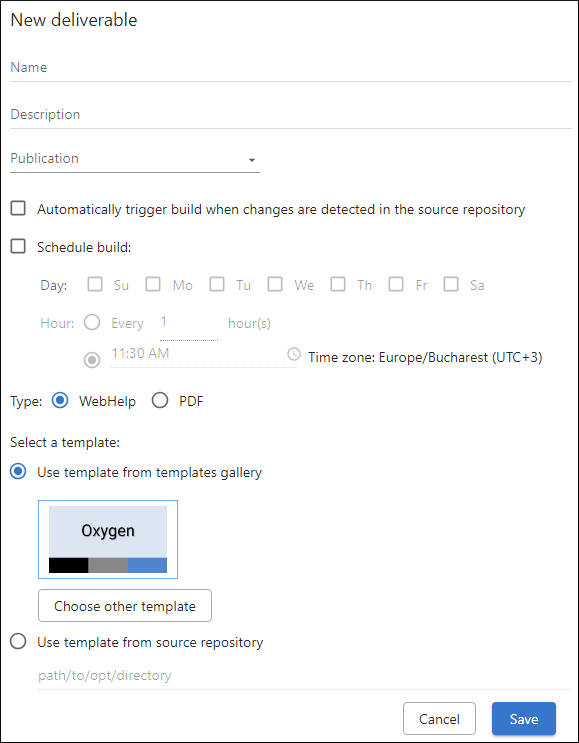Viewport: 579px width, 743px height.
Task: Choose PDF as deliverable type
Action: [x=160, y=400]
